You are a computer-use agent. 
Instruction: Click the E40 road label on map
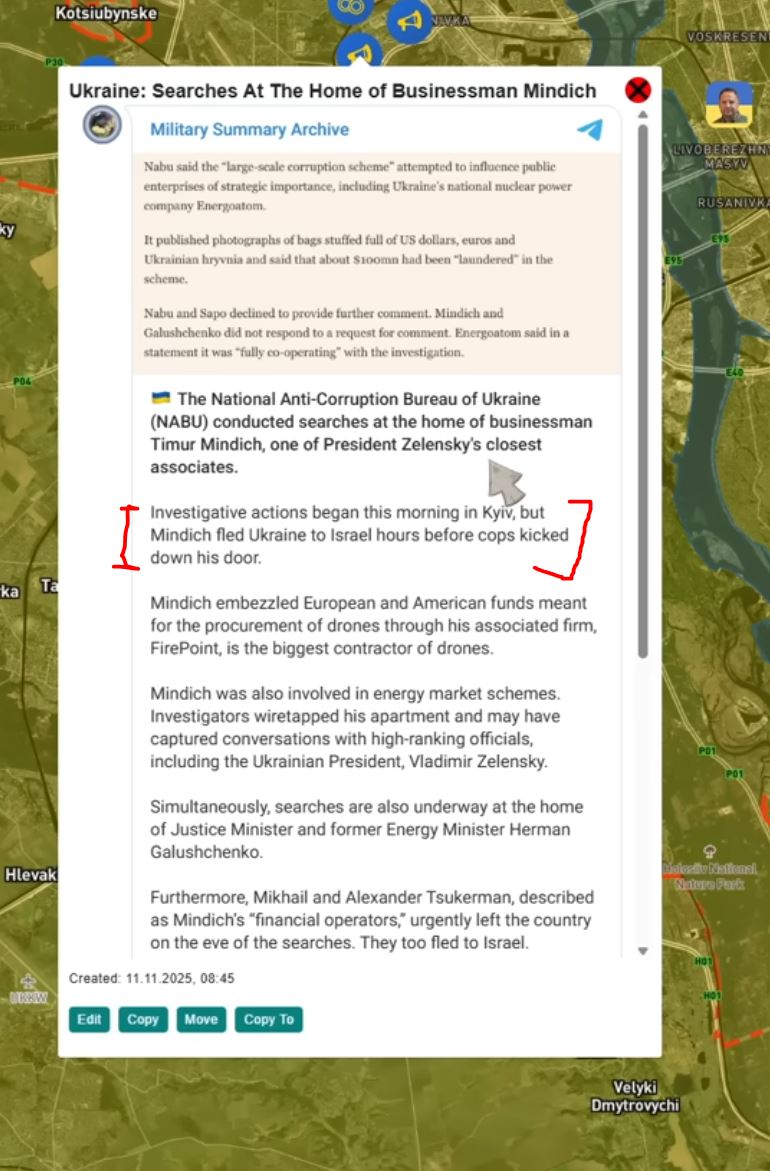coord(734,372)
